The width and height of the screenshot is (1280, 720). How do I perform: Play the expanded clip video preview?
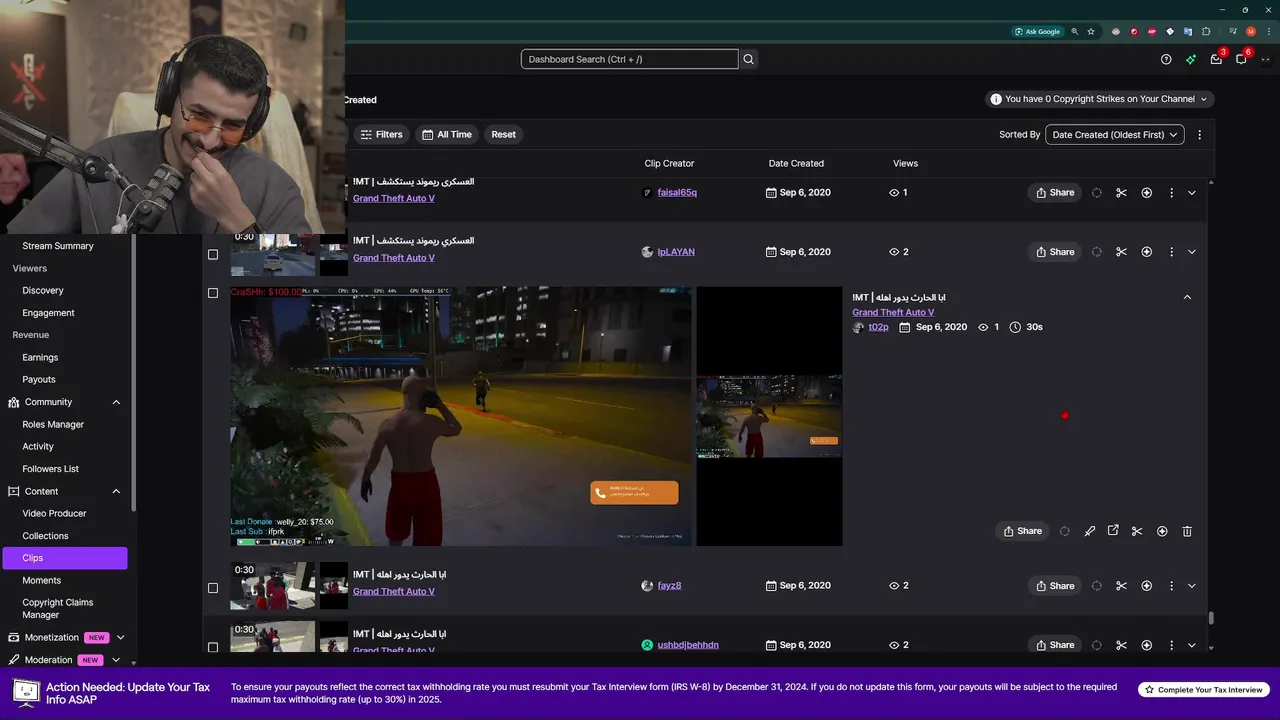[x=461, y=416]
